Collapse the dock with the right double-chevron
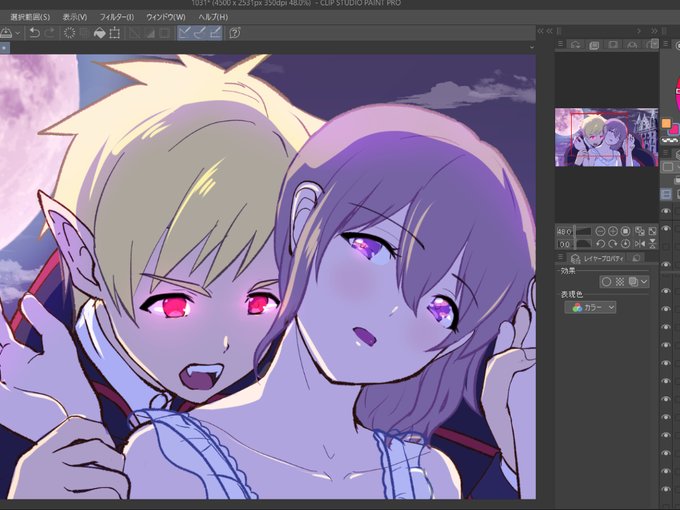 pyautogui.click(x=654, y=31)
